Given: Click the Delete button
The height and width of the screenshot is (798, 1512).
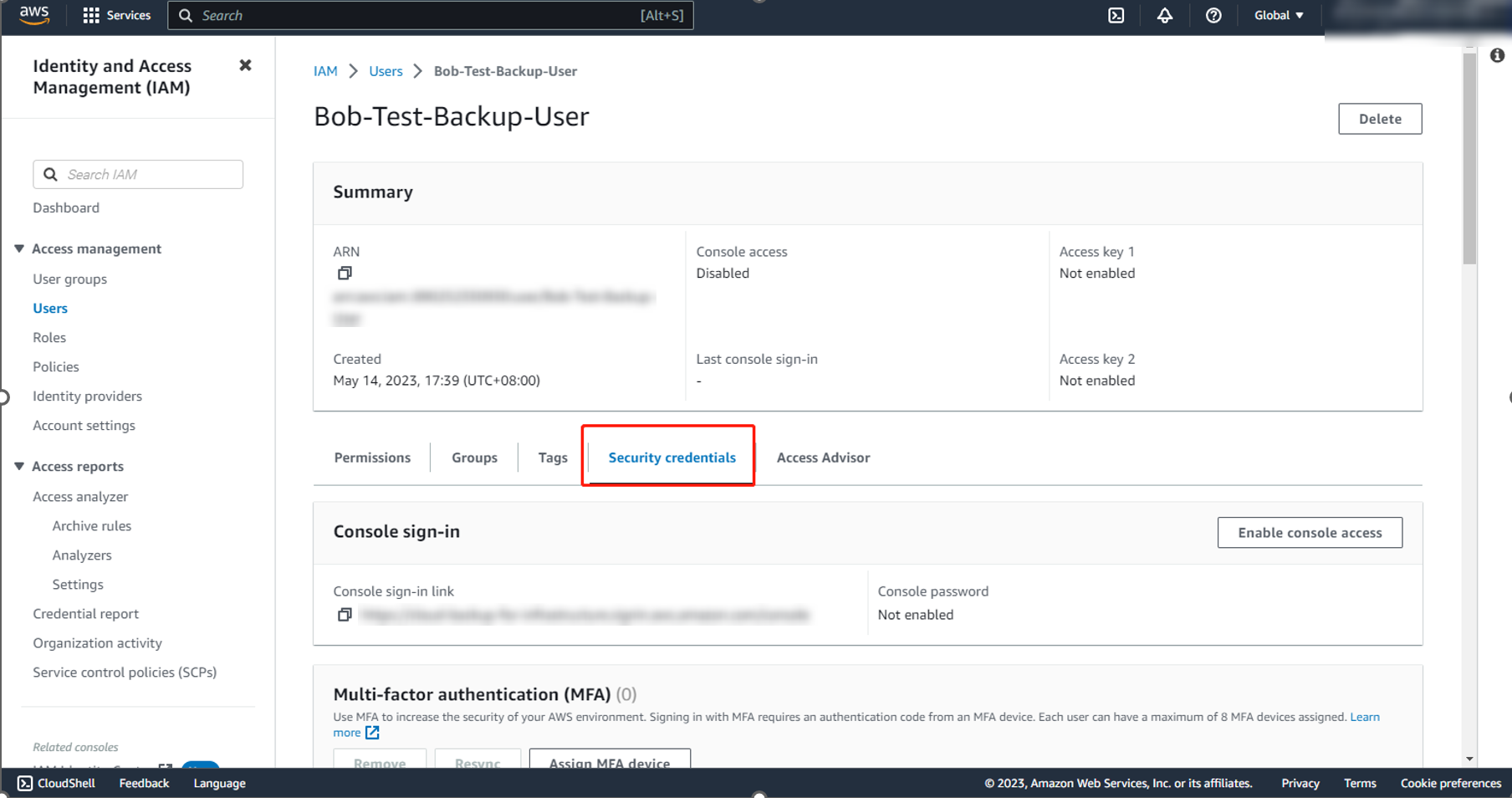Looking at the screenshot, I should 1379,118.
